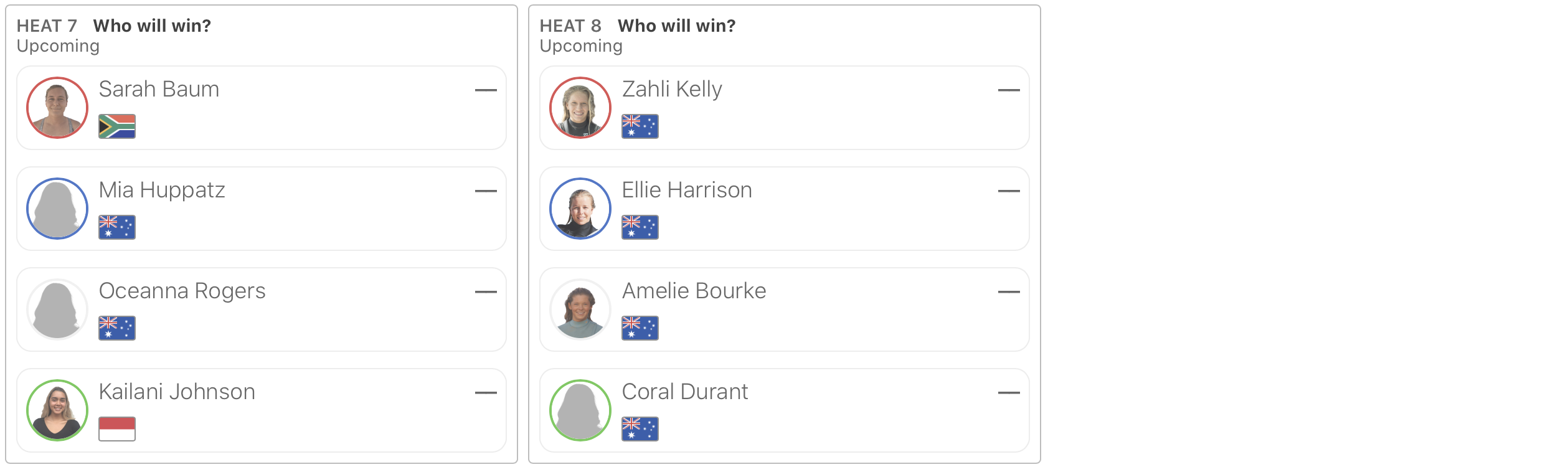Click the dash icon beside Sarah Baum
Image resolution: width=1568 pixels, height=467 pixels.
[486, 90]
